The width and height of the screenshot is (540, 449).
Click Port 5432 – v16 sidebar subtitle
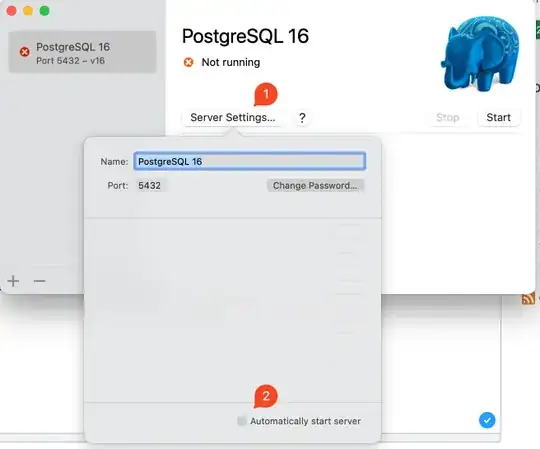[x=71, y=61]
